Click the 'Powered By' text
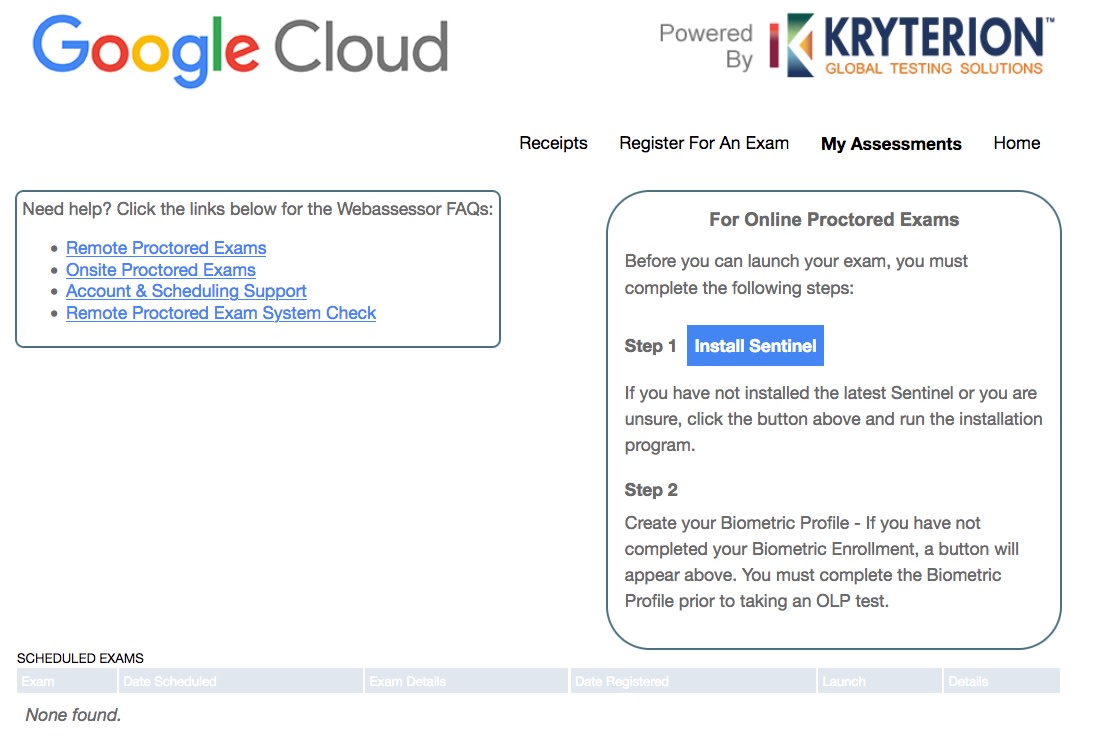Viewport: 1105px width, 743px height. pos(705,47)
